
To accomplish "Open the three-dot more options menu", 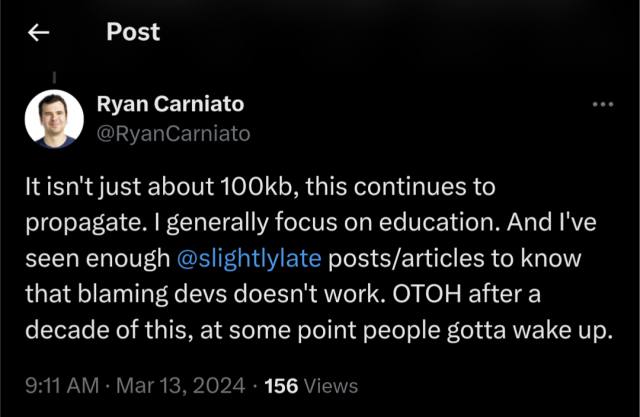I will [x=603, y=104].
